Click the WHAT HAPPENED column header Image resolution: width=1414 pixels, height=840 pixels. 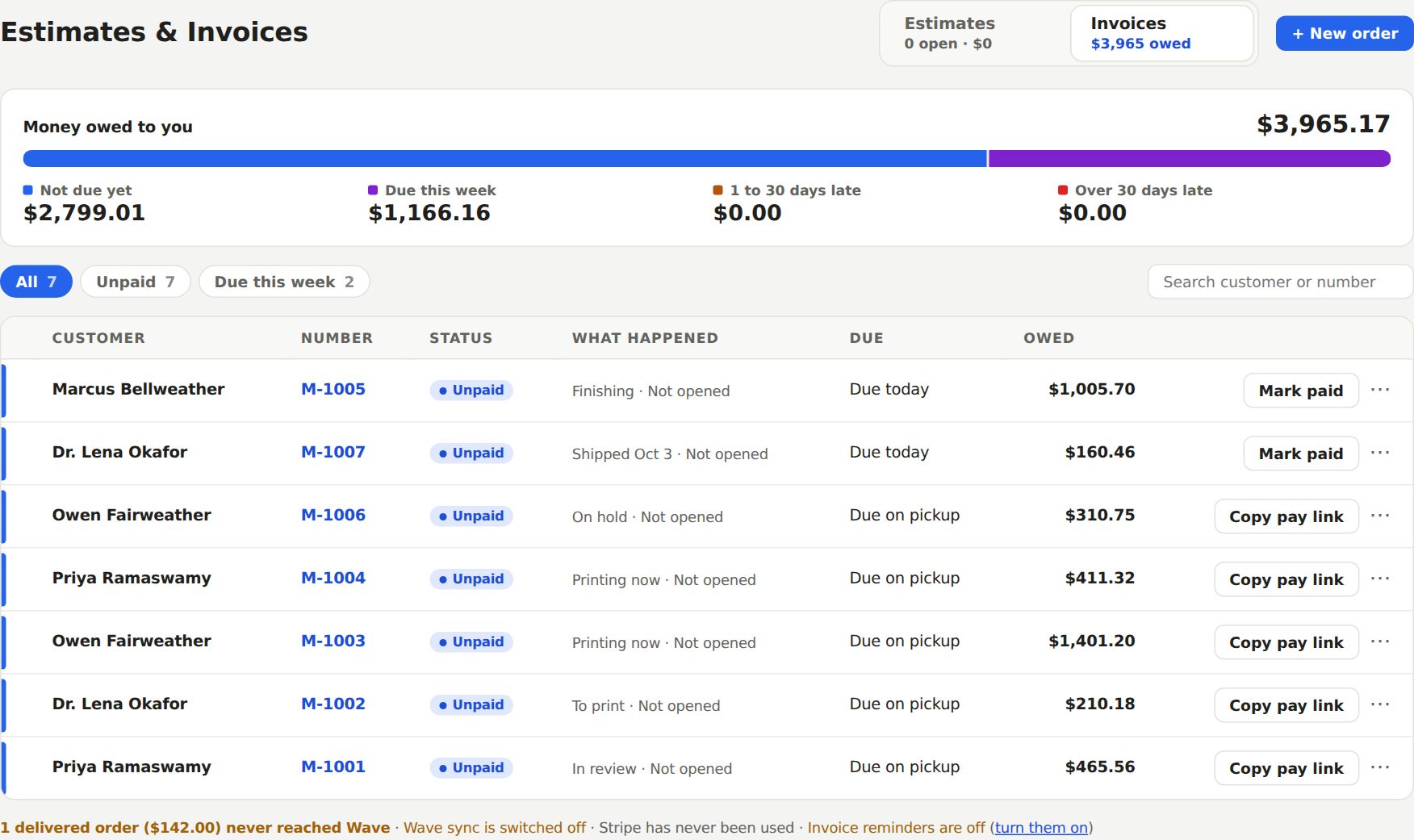point(645,338)
